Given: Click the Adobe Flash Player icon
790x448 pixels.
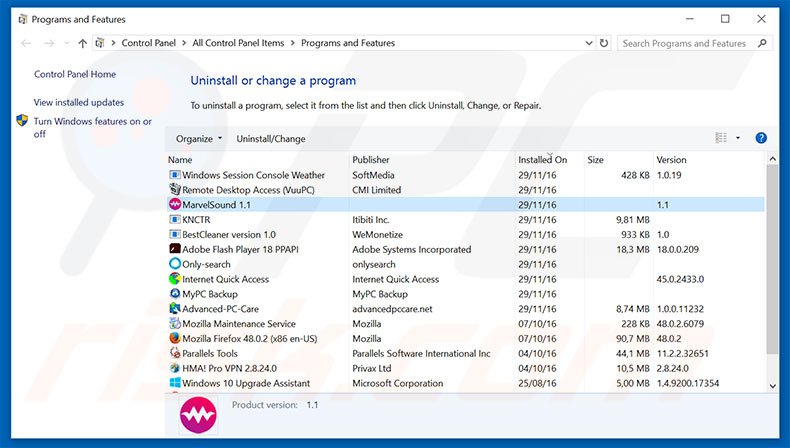Looking at the screenshot, I should 175,249.
